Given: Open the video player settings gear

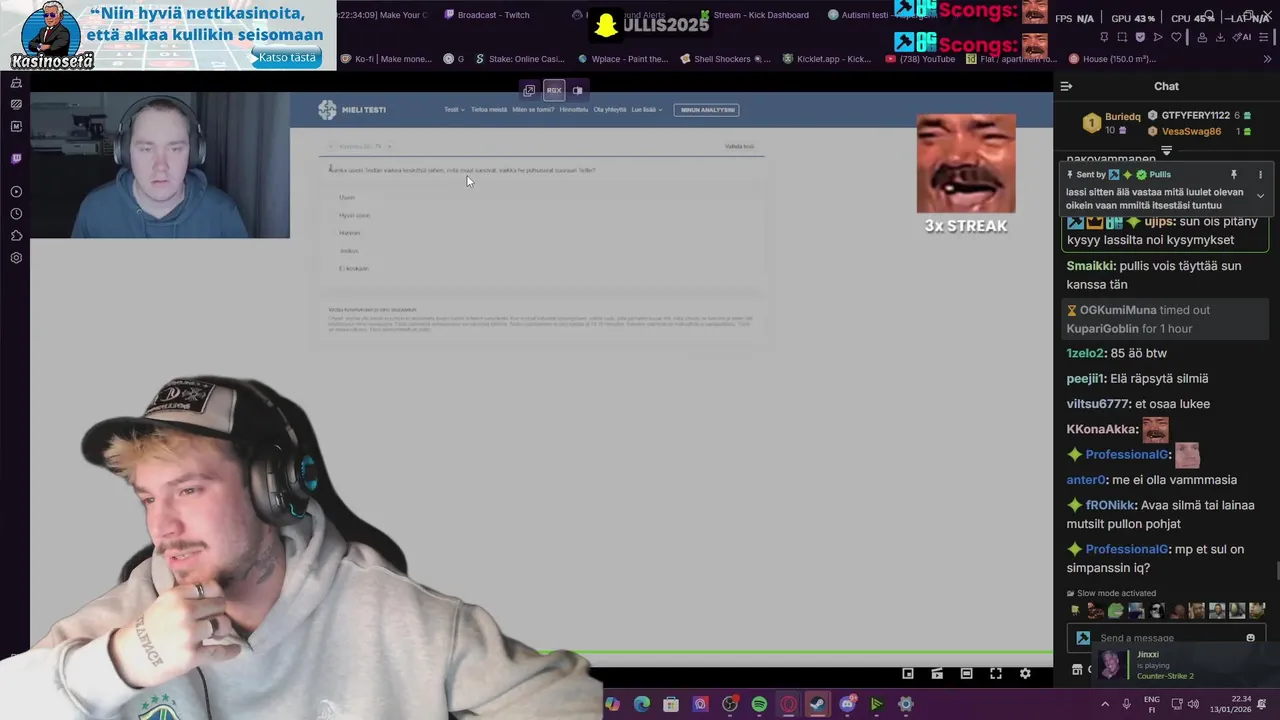Looking at the screenshot, I should tap(1025, 674).
